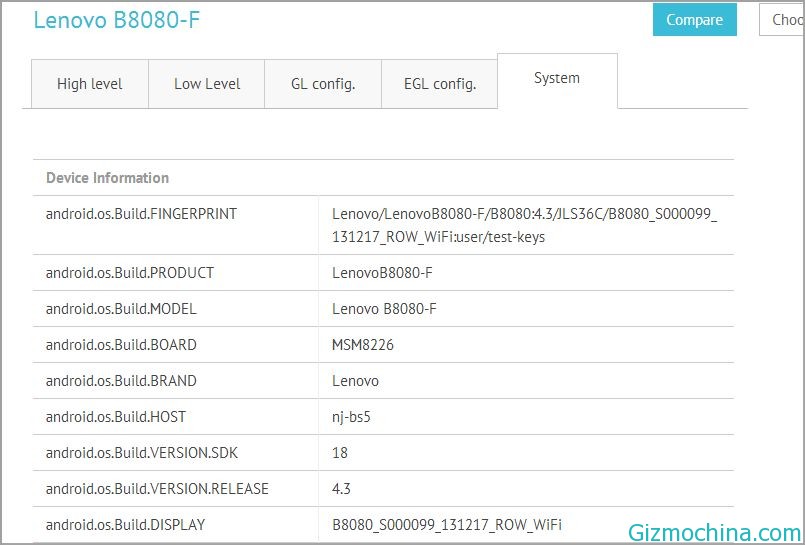Select the android.os.Build.PRODUCT label
Image resolution: width=805 pixels, height=545 pixels.
(129, 272)
